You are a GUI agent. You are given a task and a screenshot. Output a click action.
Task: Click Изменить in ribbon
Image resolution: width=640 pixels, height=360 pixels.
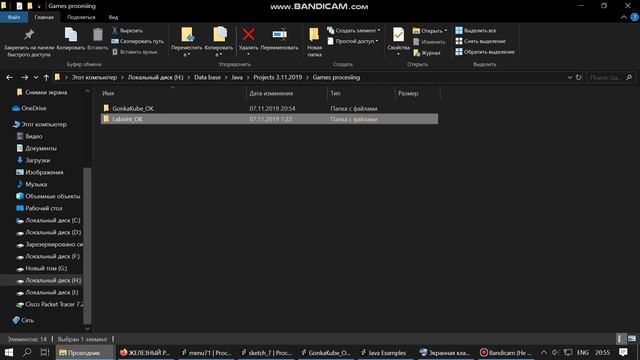[x=429, y=42]
